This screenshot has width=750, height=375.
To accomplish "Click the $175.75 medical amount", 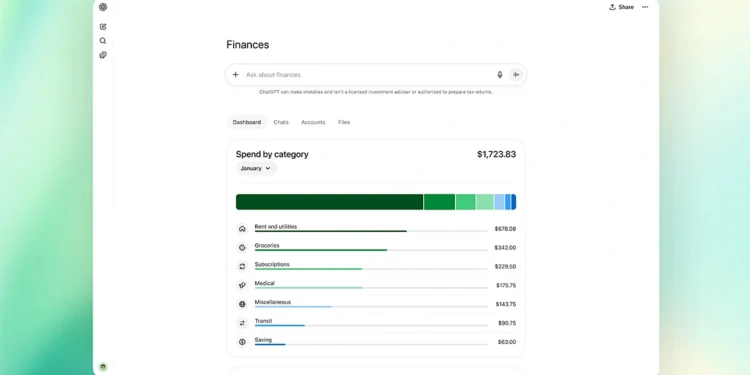I will coord(506,286).
